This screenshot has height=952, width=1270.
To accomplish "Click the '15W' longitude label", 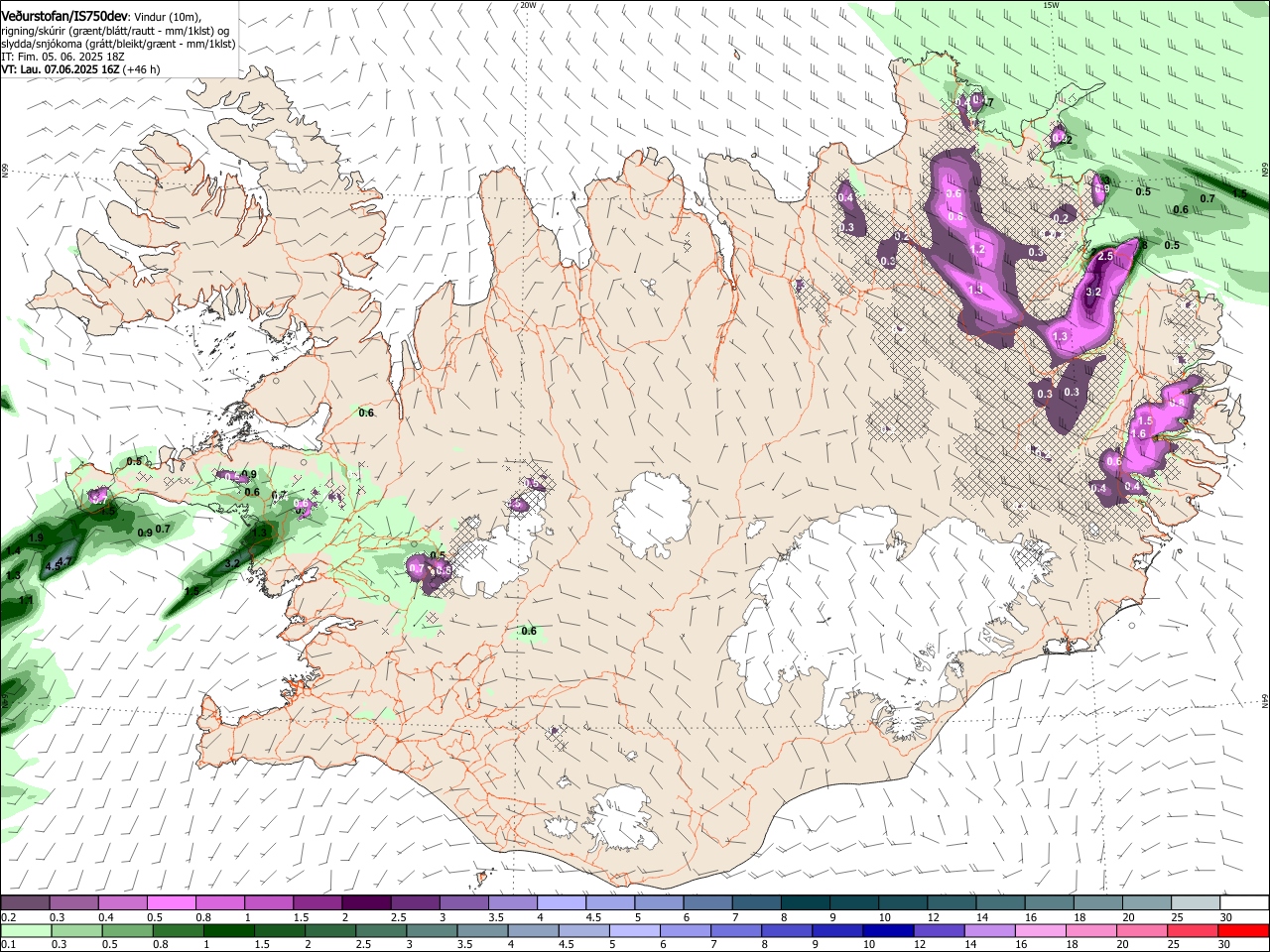I will (1051, 5).
